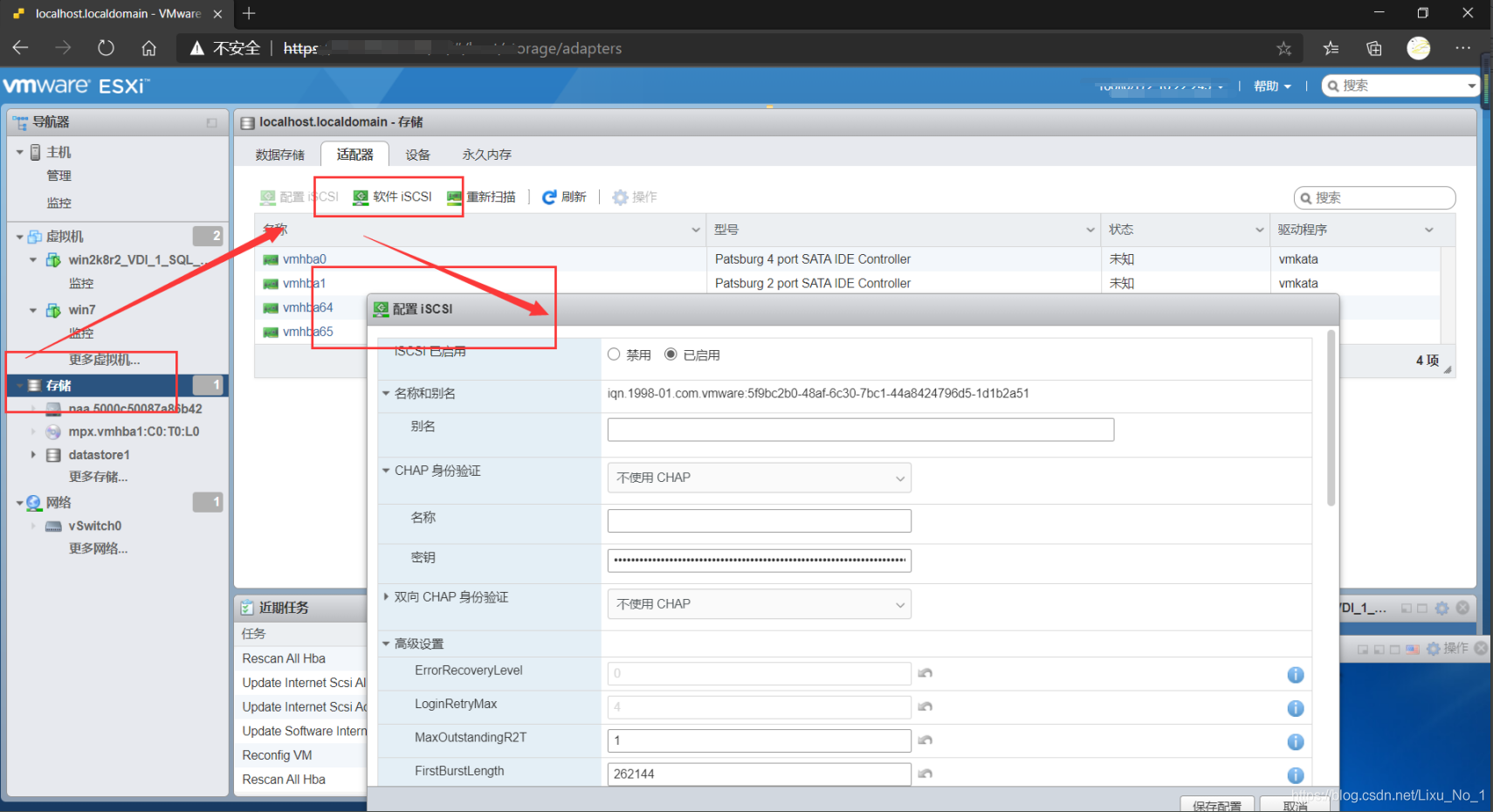Click the host icon next to 主机
Viewport: 1493px width, 812px height.
coord(36,152)
